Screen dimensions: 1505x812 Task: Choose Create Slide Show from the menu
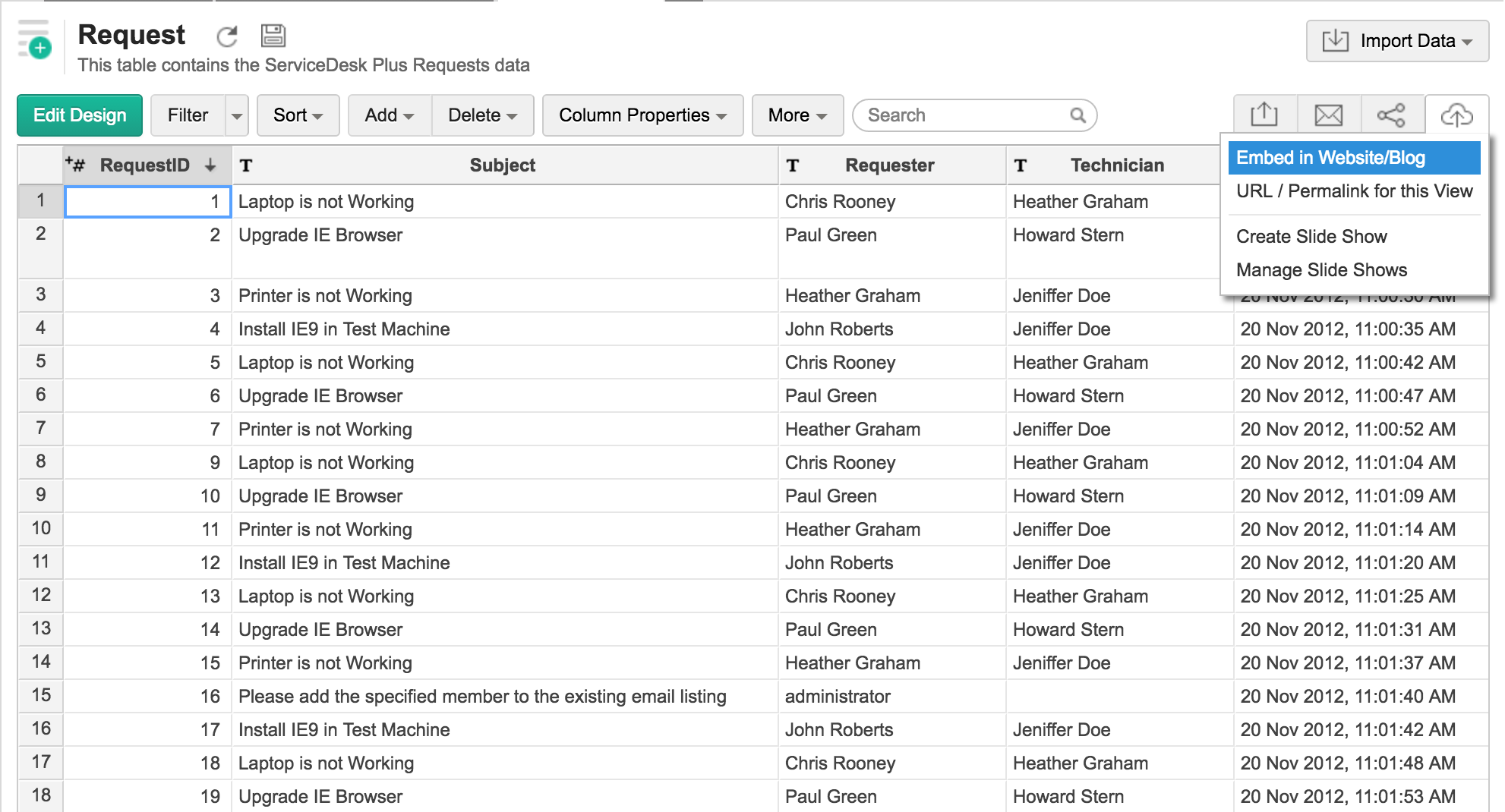(x=1311, y=237)
